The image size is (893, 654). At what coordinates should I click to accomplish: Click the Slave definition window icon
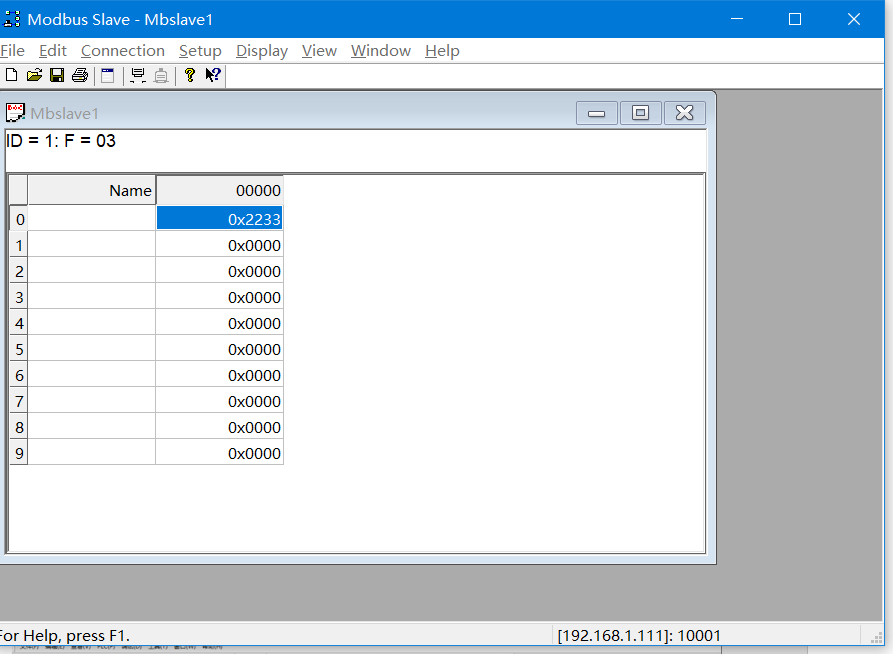[108, 75]
